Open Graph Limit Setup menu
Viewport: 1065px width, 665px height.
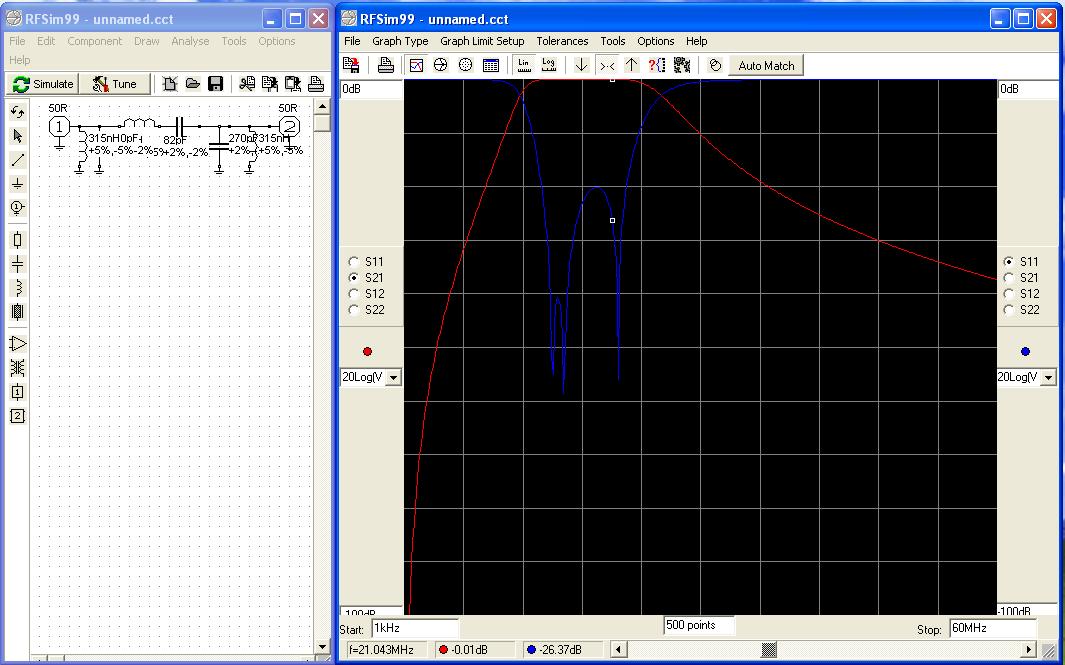[482, 41]
